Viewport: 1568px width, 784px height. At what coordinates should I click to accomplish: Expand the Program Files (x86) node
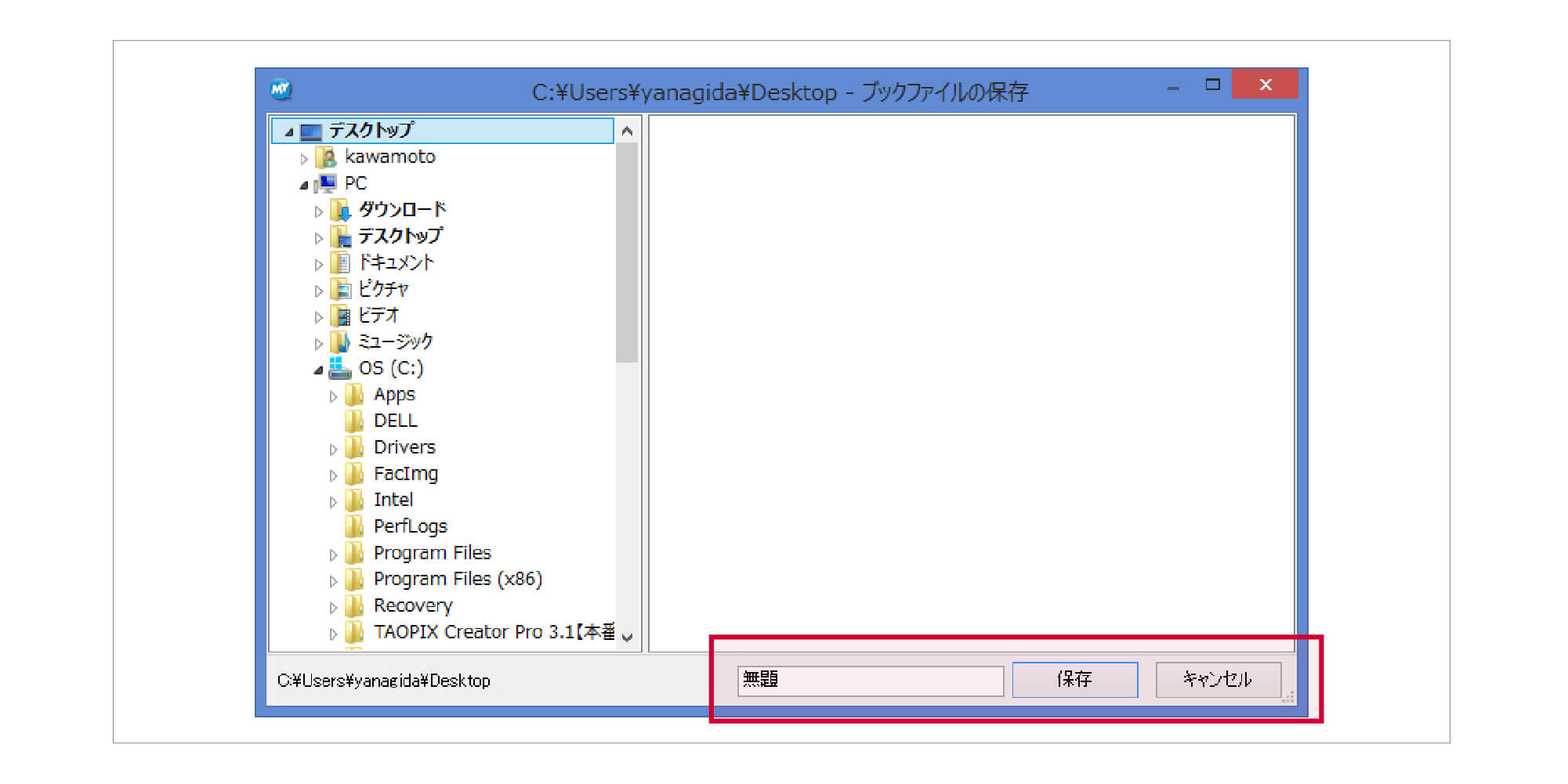pyautogui.click(x=333, y=581)
